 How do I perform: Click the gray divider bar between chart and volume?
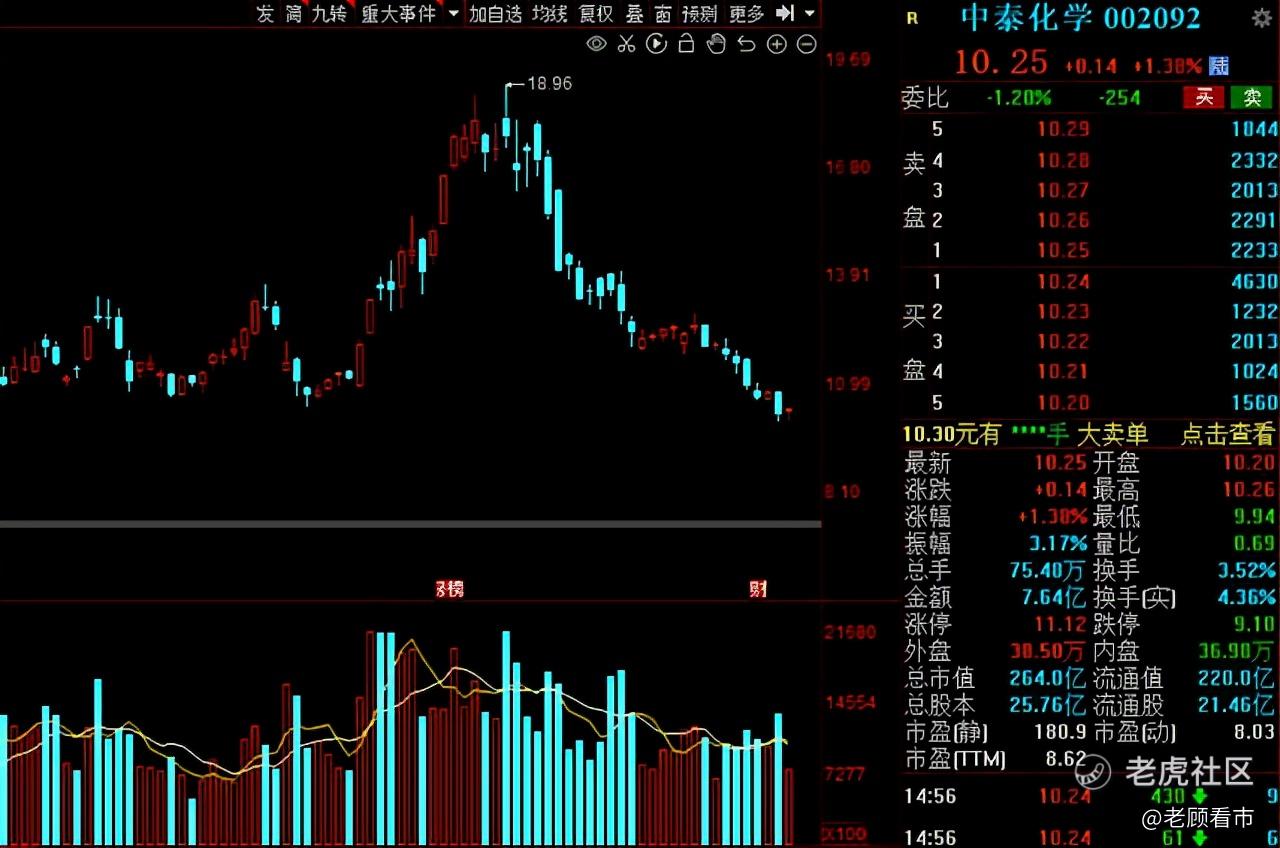410,523
